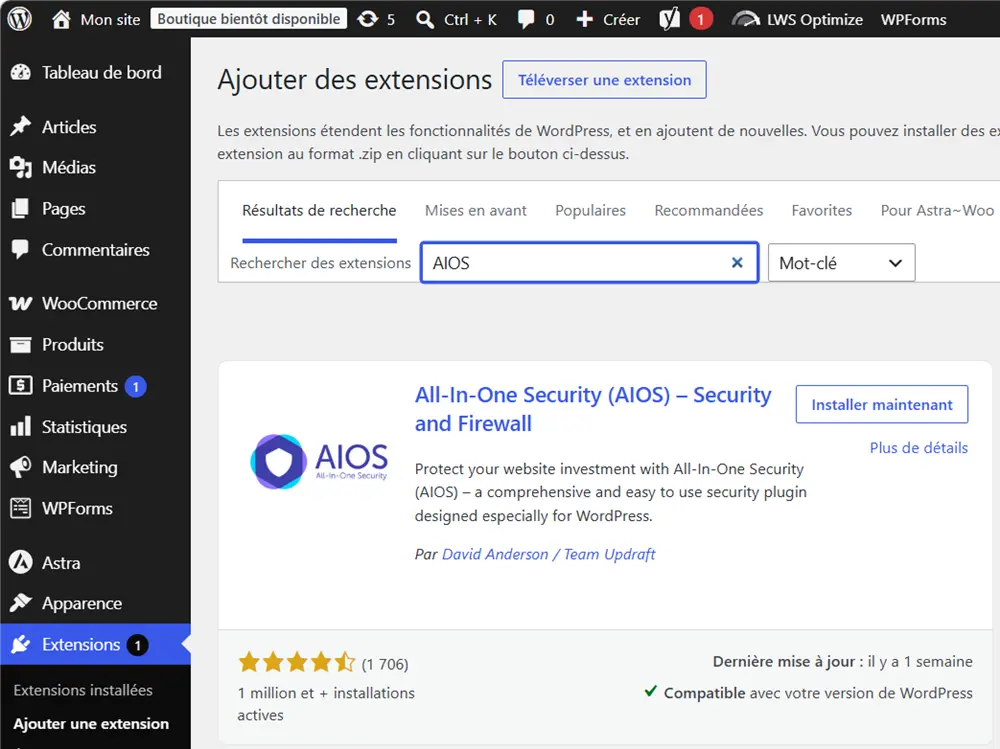1000x749 pixels.
Task: Open the comments bubble icon in the admin bar
Action: (526, 19)
